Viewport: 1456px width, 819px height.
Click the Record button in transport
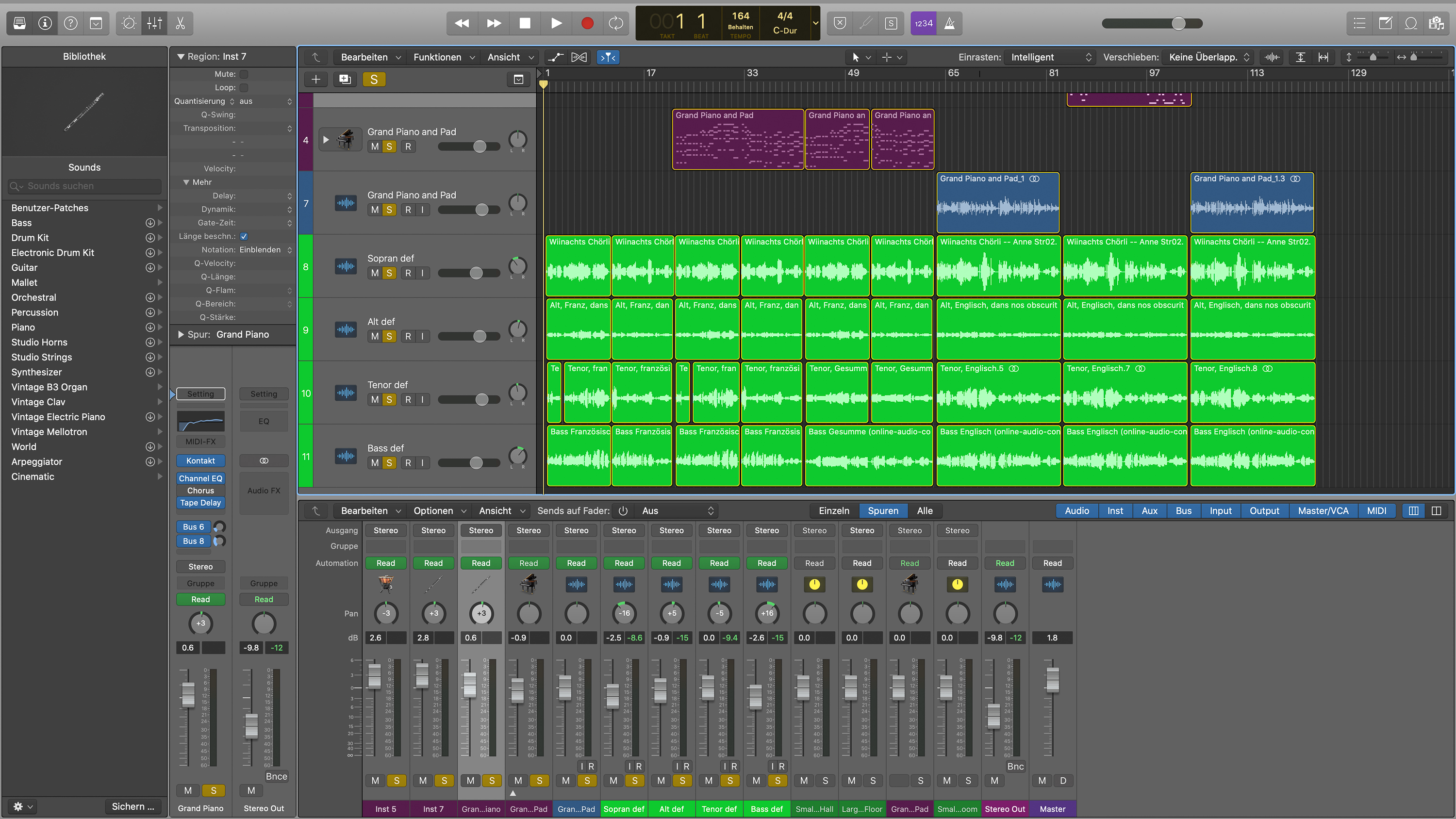(587, 23)
